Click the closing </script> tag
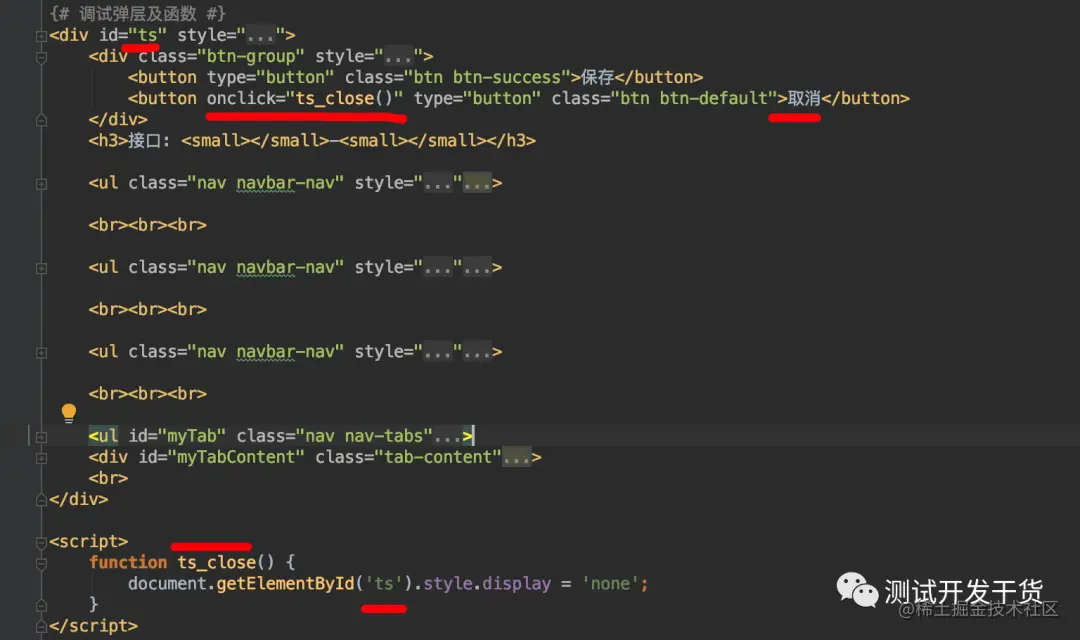Screen dimensions: 1080x640 (x=94, y=626)
